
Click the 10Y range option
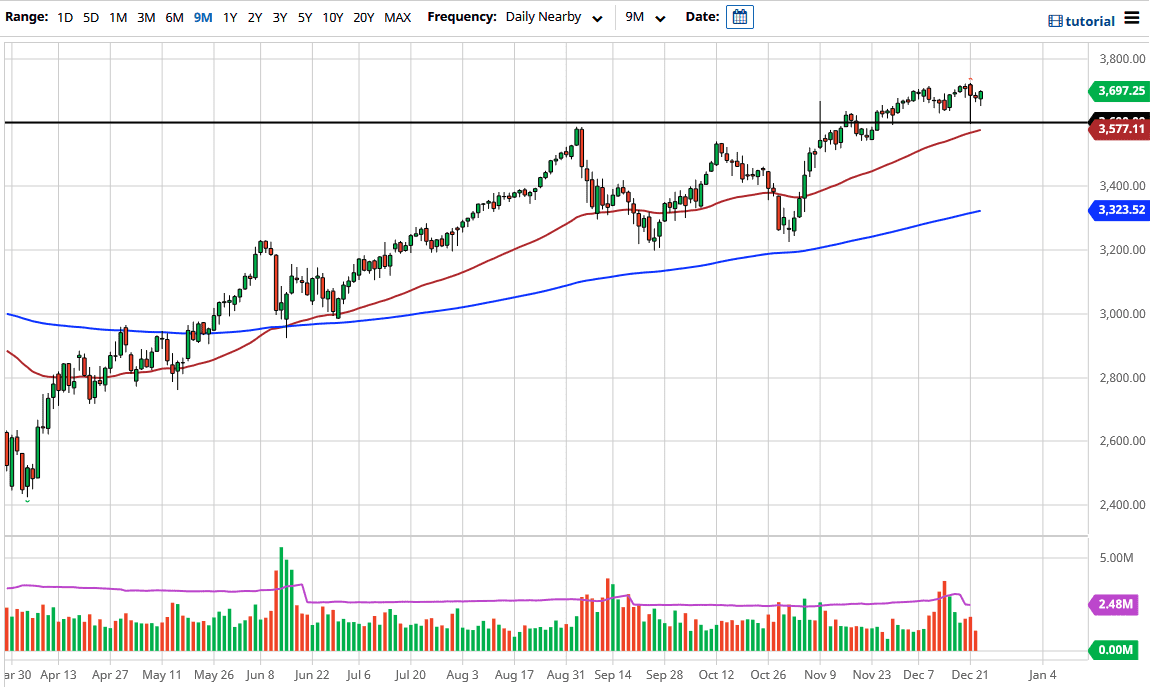point(333,17)
